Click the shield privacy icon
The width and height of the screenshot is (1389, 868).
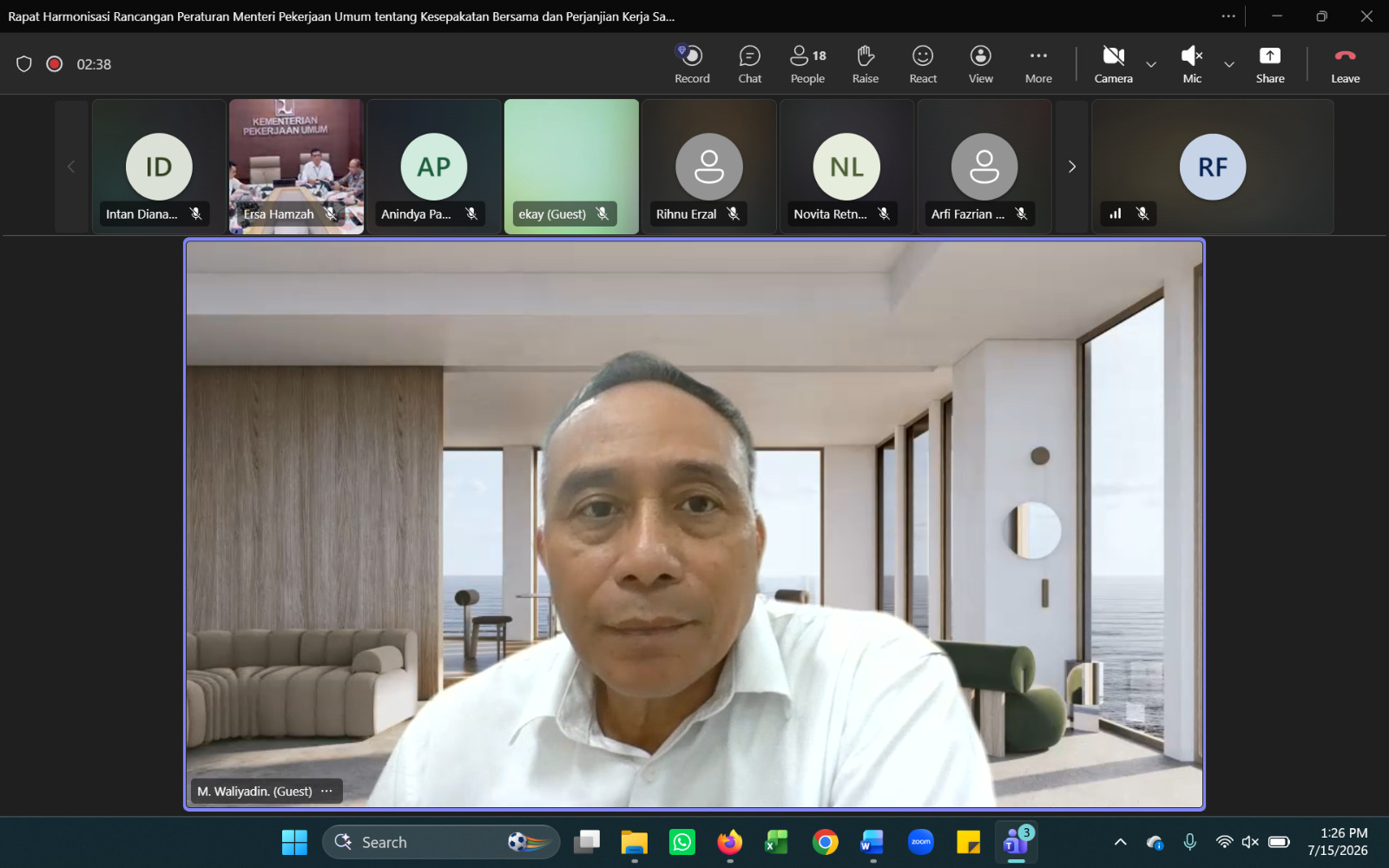[24, 64]
